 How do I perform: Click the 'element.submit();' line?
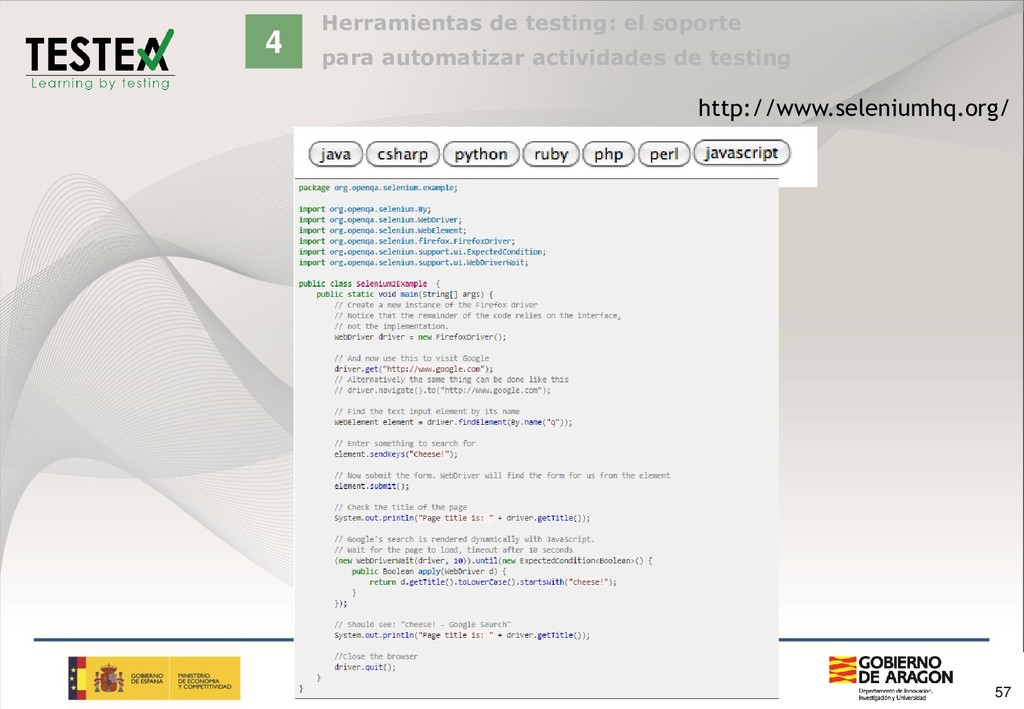(x=372, y=486)
